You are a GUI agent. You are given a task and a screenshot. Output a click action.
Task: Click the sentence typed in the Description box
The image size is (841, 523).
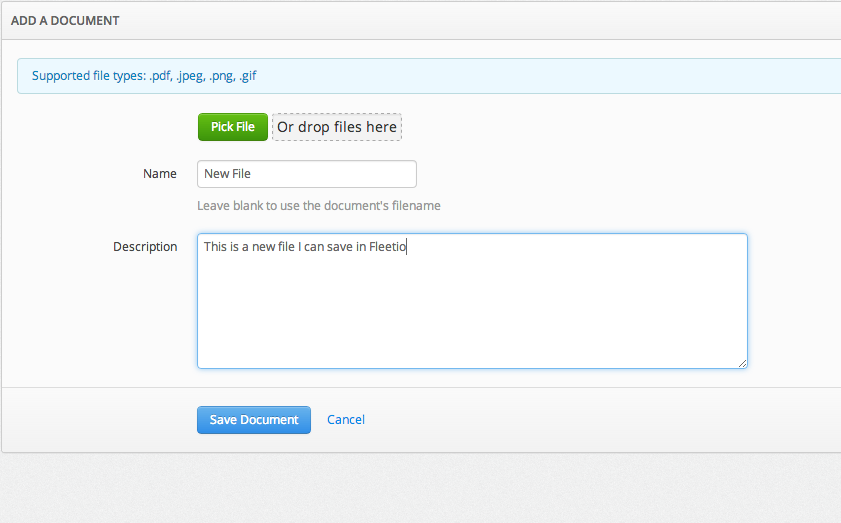pos(305,247)
